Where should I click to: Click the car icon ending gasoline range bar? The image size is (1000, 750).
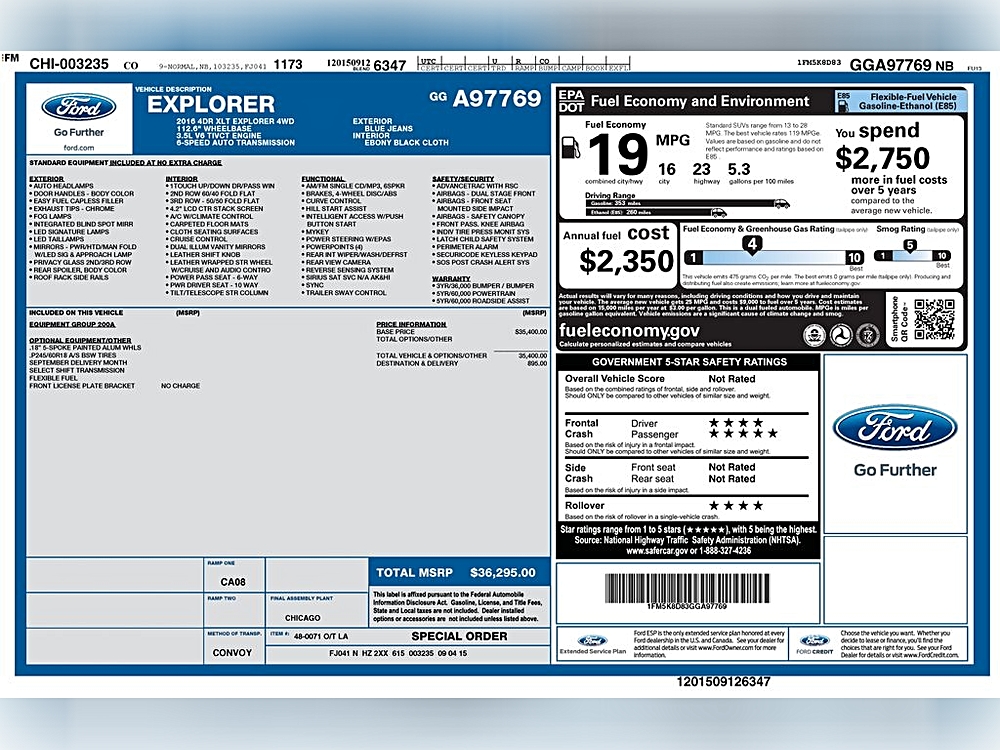pyautogui.click(x=782, y=203)
